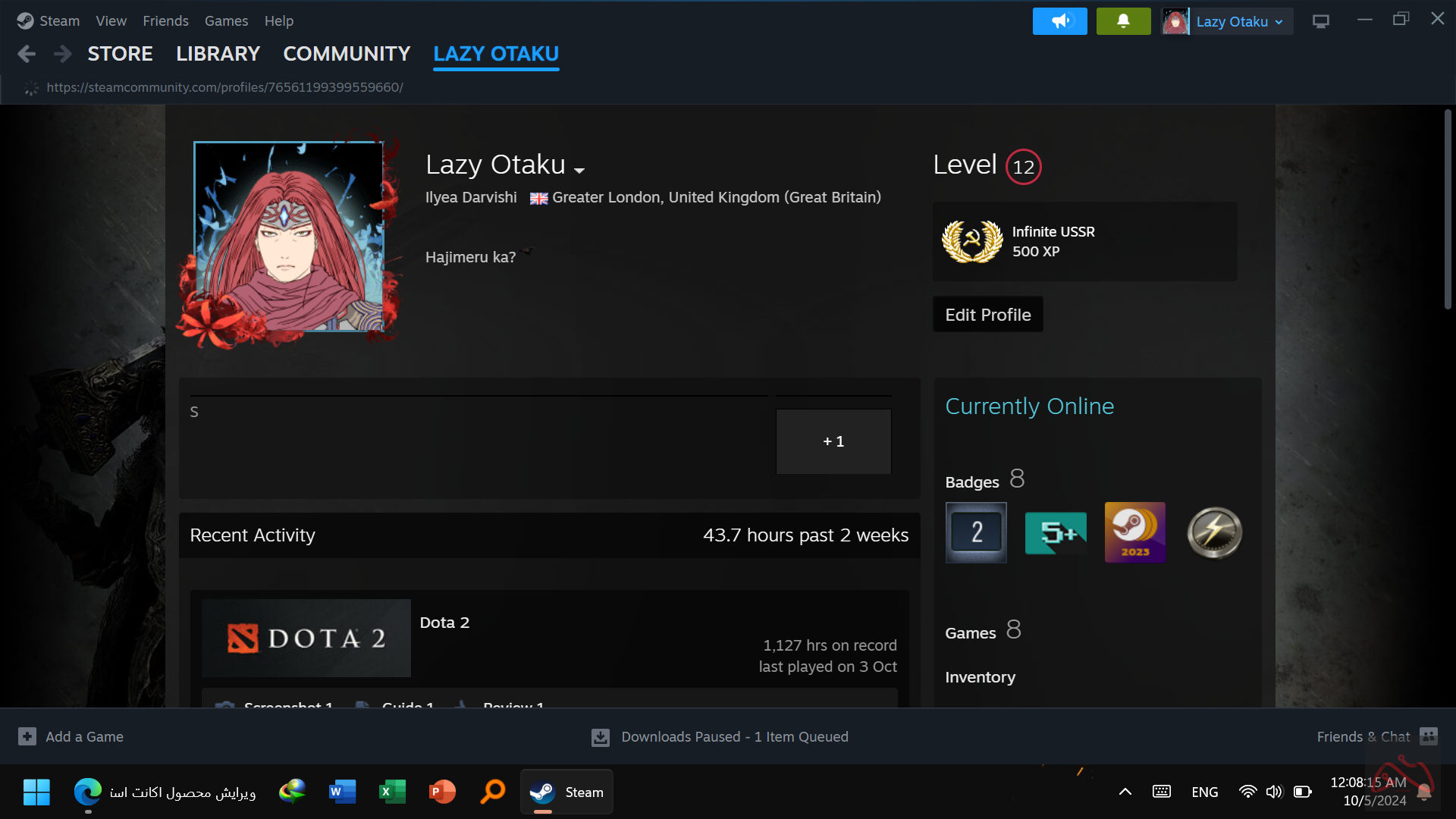Image resolution: width=1456 pixels, height=819 pixels.
Task: Click the announcements megaphone icon
Action: (x=1059, y=21)
